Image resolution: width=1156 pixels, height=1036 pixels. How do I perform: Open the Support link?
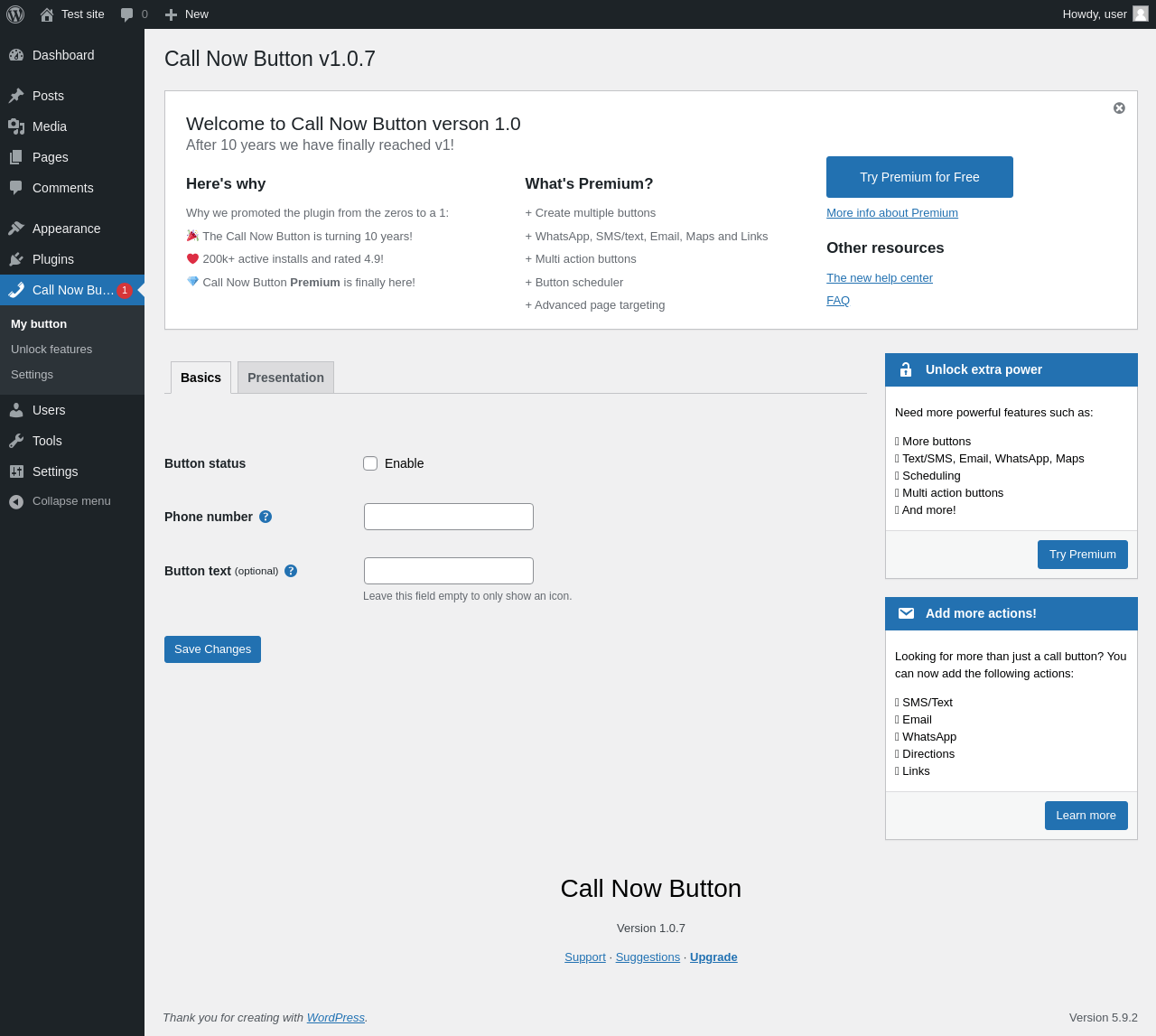pyautogui.click(x=585, y=957)
